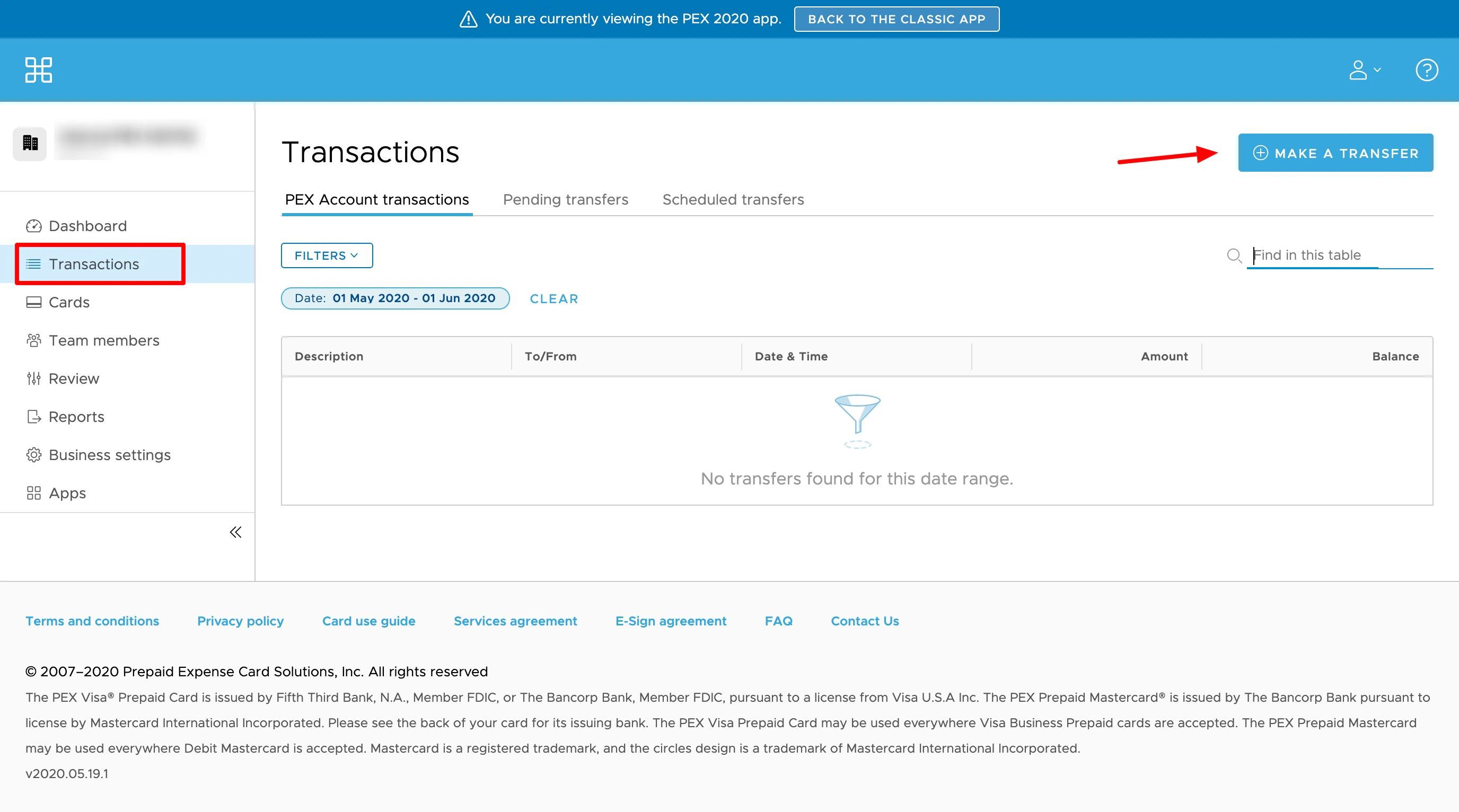Open the help question mark icon
This screenshot has width=1459, height=812.
[1426, 70]
